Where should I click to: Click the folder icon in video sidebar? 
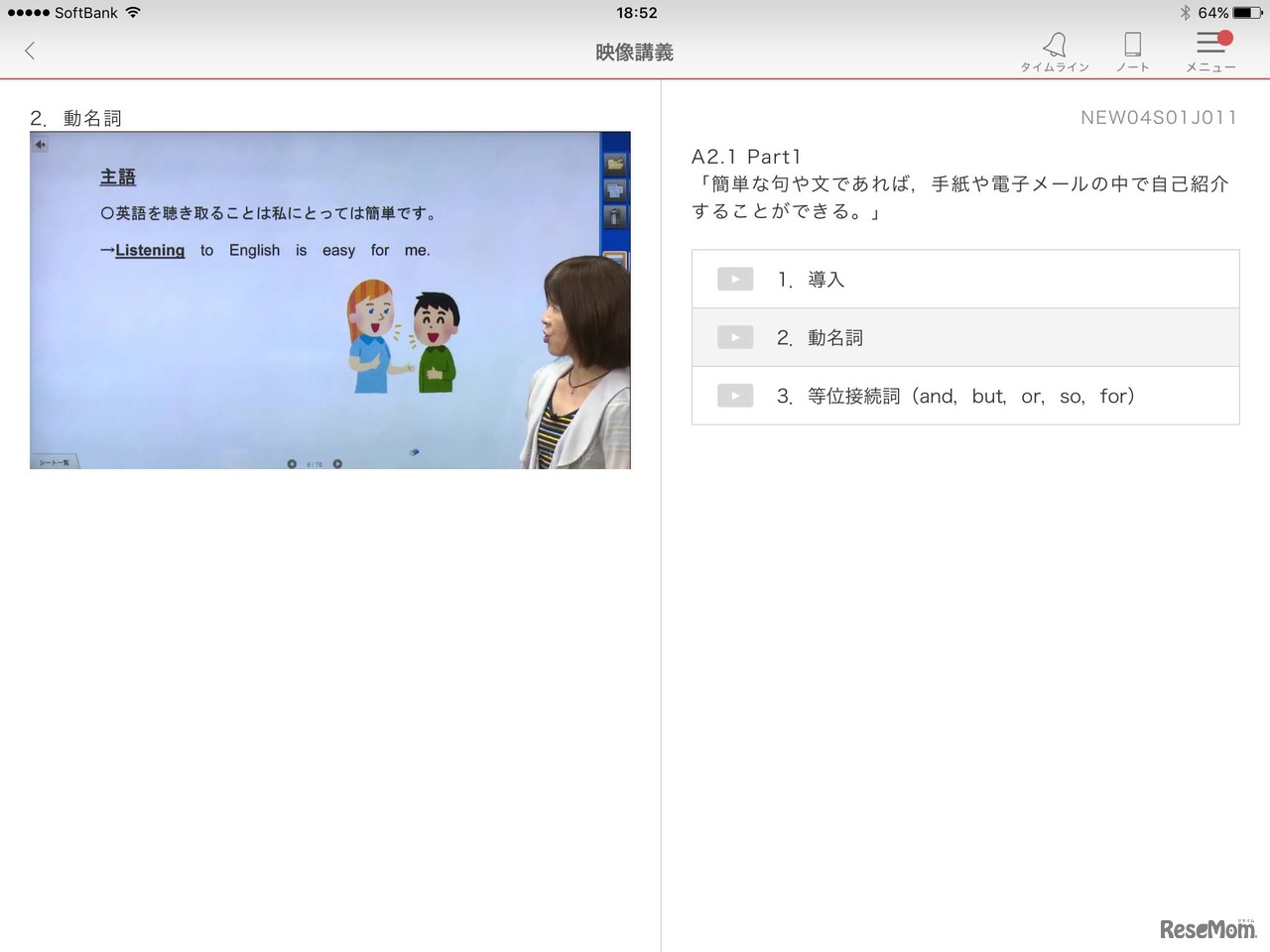(615, 164)
